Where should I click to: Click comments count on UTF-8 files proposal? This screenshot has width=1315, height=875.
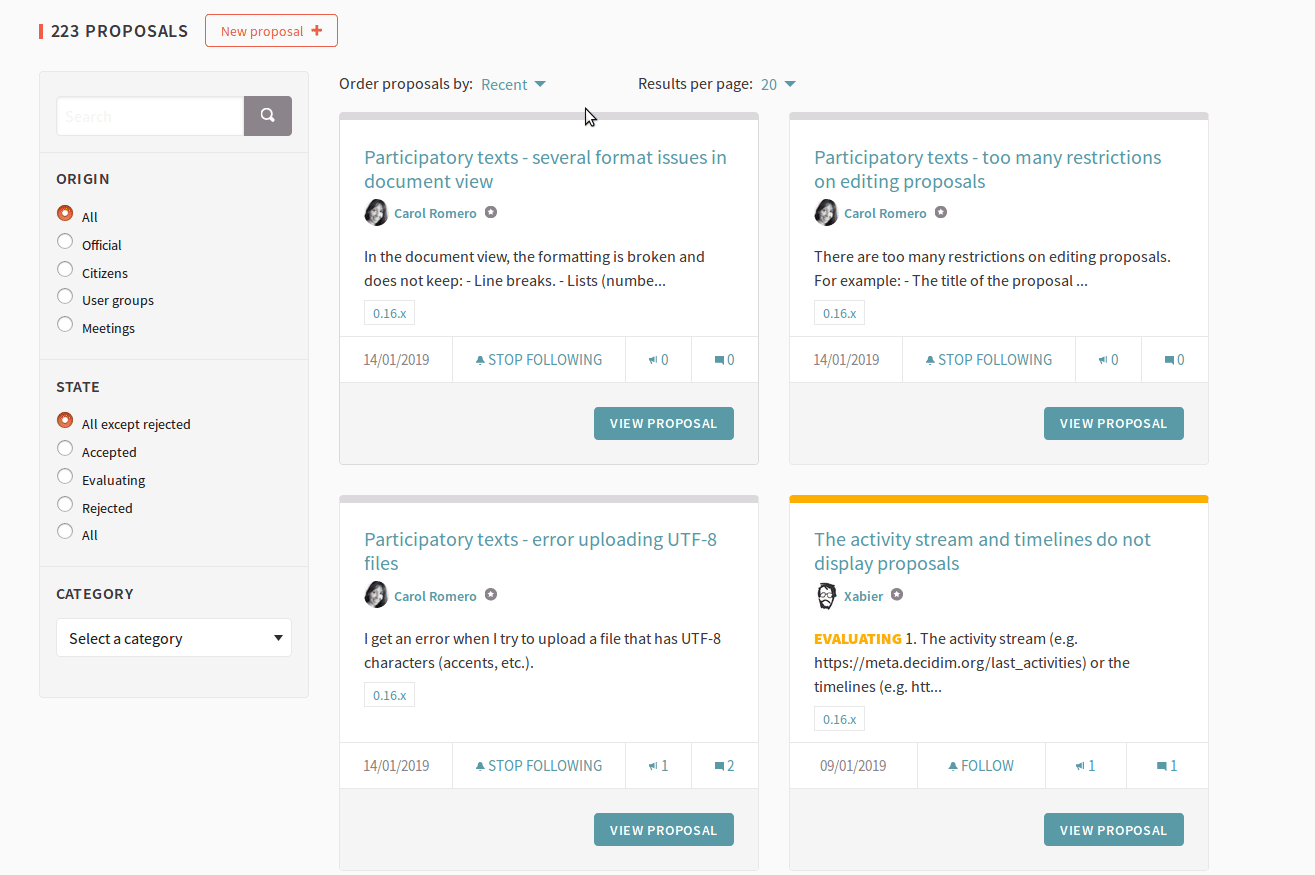click(x=725, y=766)
